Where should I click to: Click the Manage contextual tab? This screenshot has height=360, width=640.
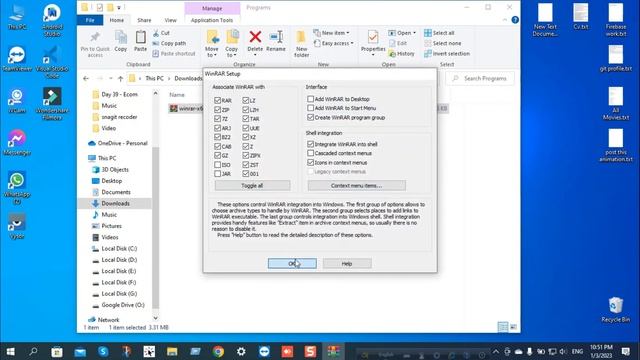coord(212,8)
